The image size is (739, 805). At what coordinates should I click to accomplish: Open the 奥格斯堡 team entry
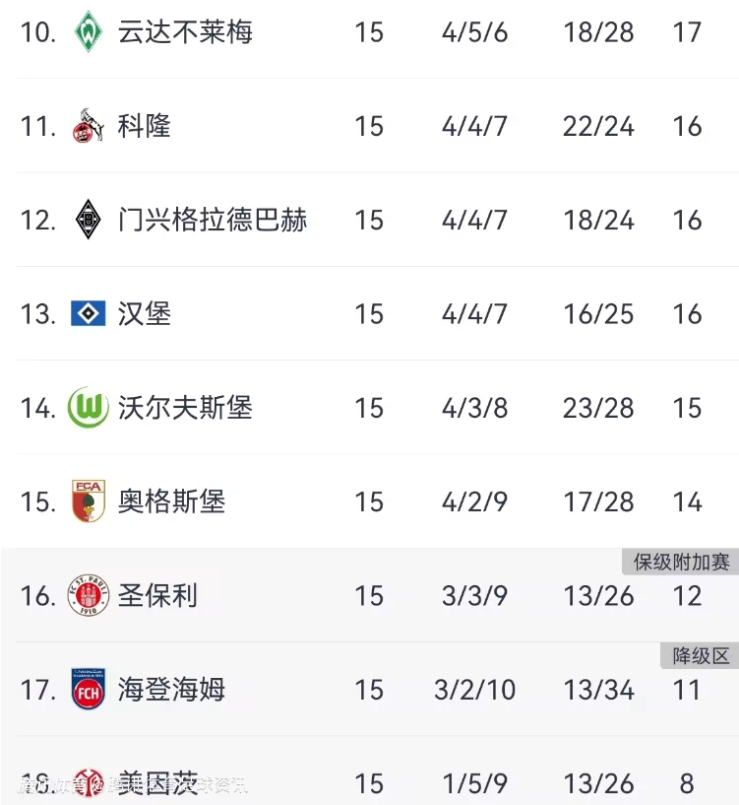(x=172, y=501)
